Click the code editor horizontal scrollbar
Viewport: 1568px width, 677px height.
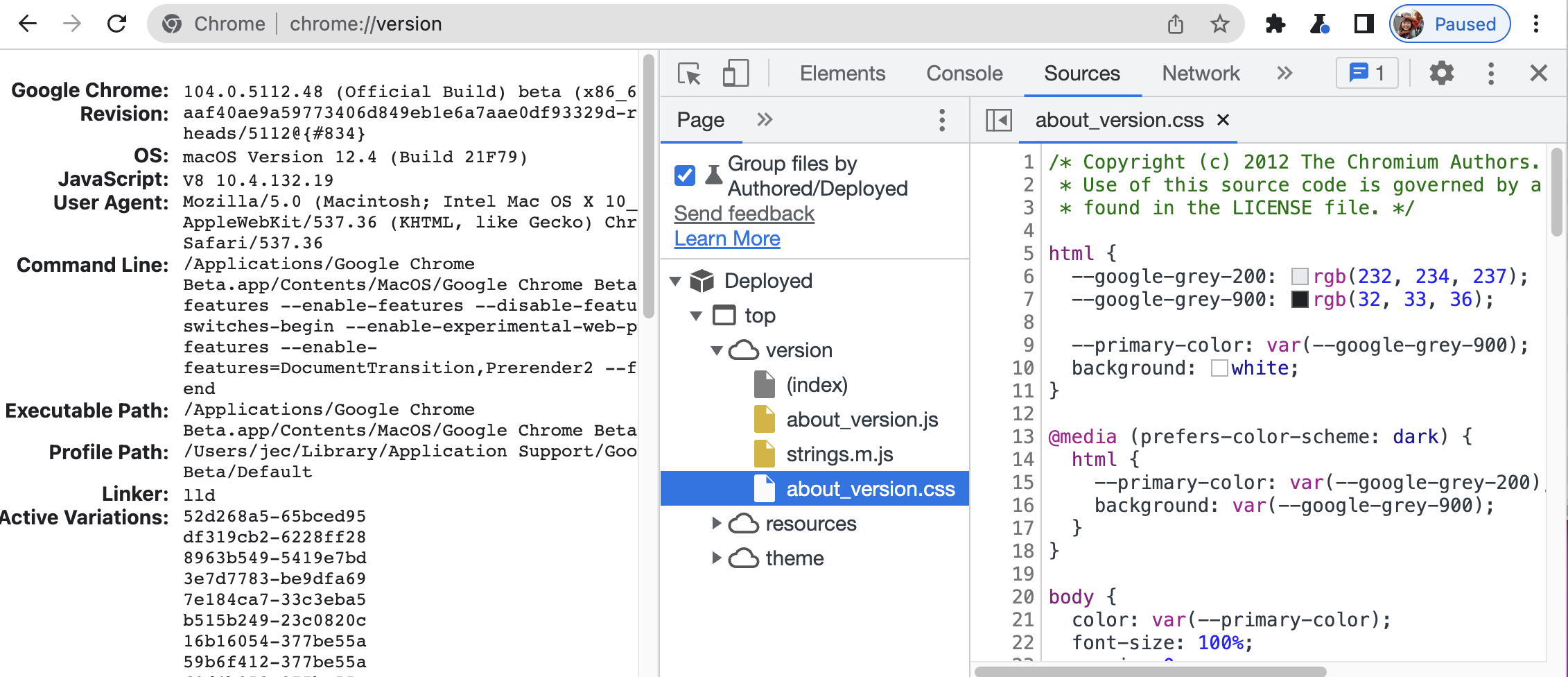(x=1151, y=671)
